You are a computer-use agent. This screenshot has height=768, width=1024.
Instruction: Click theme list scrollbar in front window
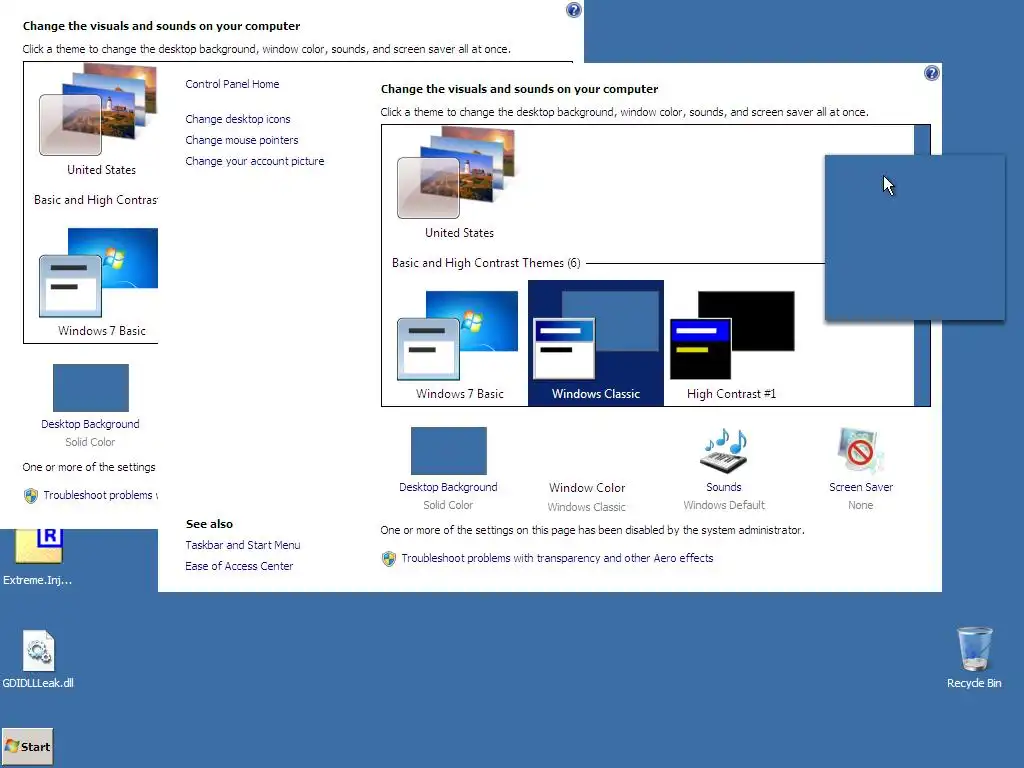click(922, 265)
